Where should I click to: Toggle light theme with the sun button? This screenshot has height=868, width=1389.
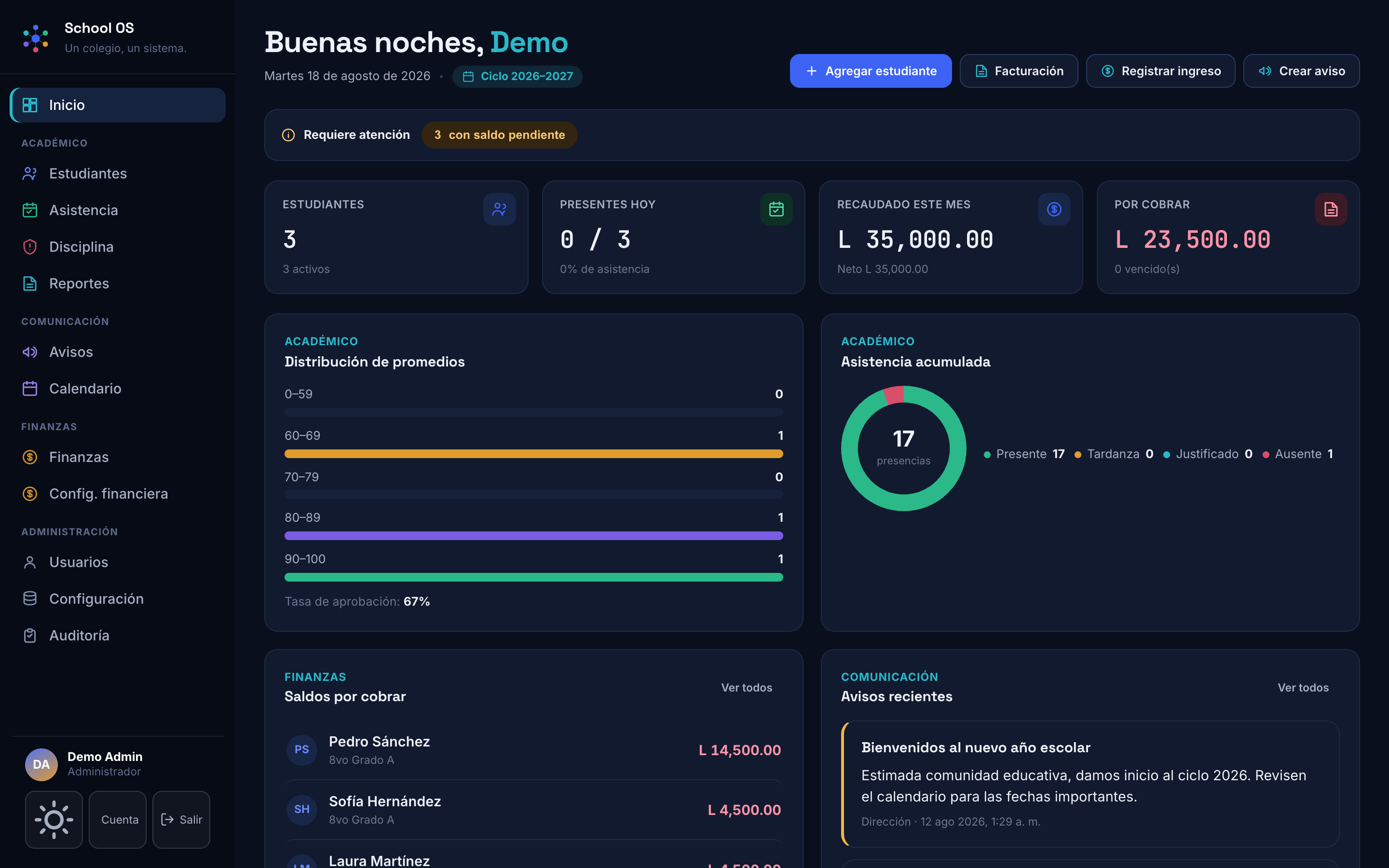click(54, 819)
